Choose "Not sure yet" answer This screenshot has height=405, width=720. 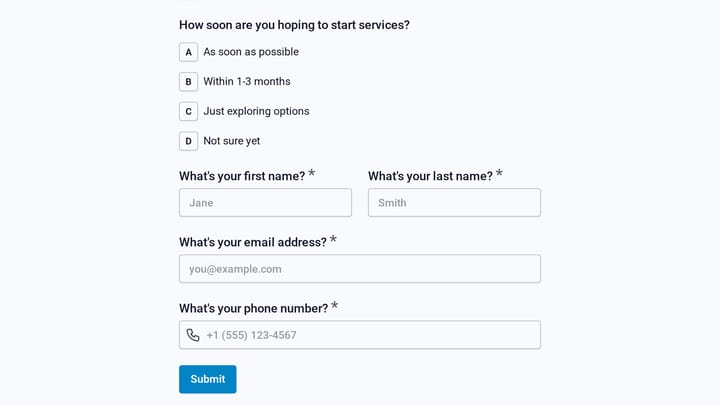[232, 141]
